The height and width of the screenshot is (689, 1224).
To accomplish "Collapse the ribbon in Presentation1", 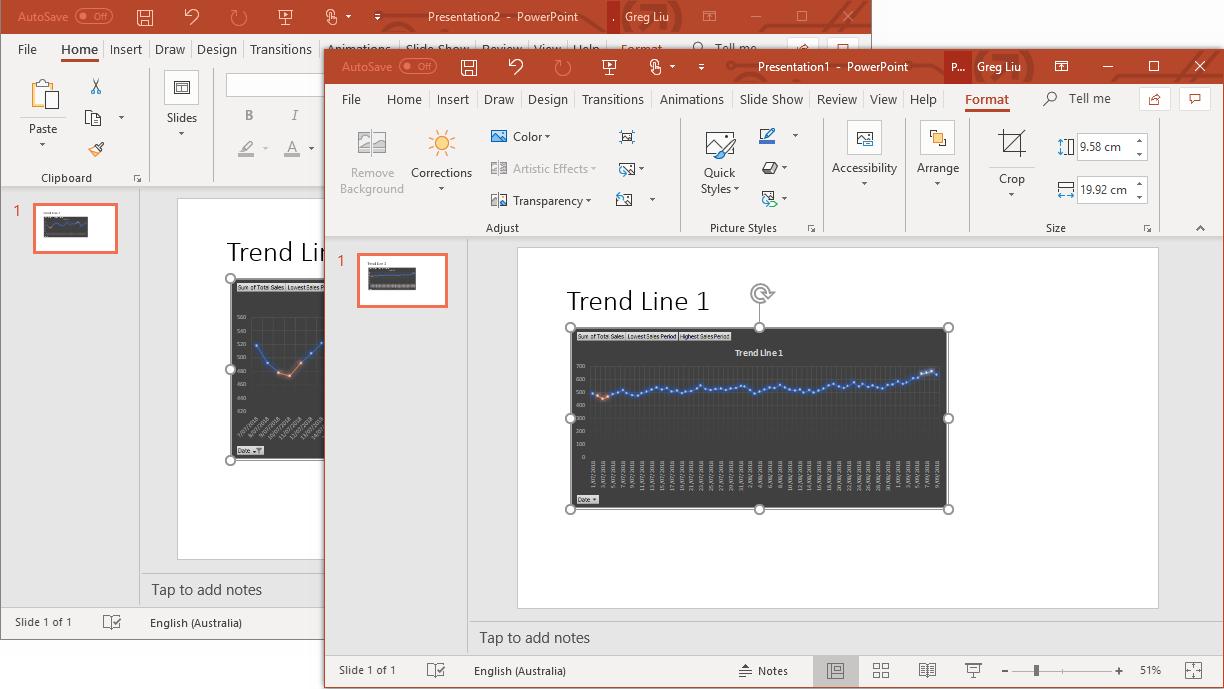I will tap(1200, 228).
